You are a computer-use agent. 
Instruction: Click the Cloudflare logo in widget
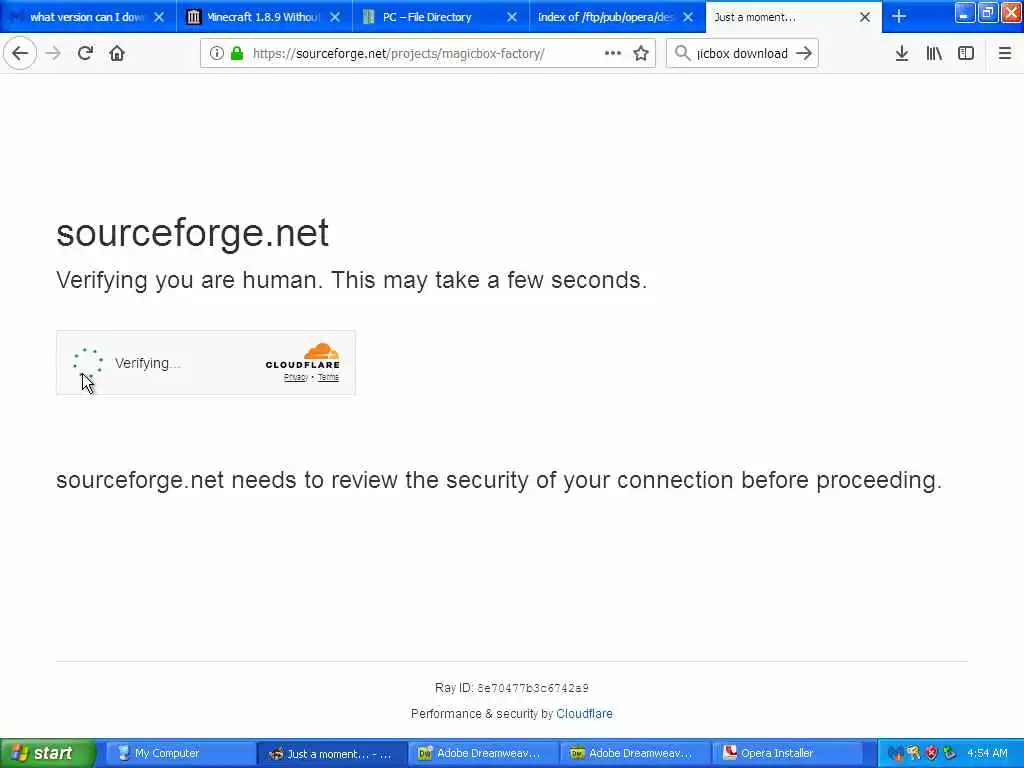pyautogui.click(x=302, y=356)
